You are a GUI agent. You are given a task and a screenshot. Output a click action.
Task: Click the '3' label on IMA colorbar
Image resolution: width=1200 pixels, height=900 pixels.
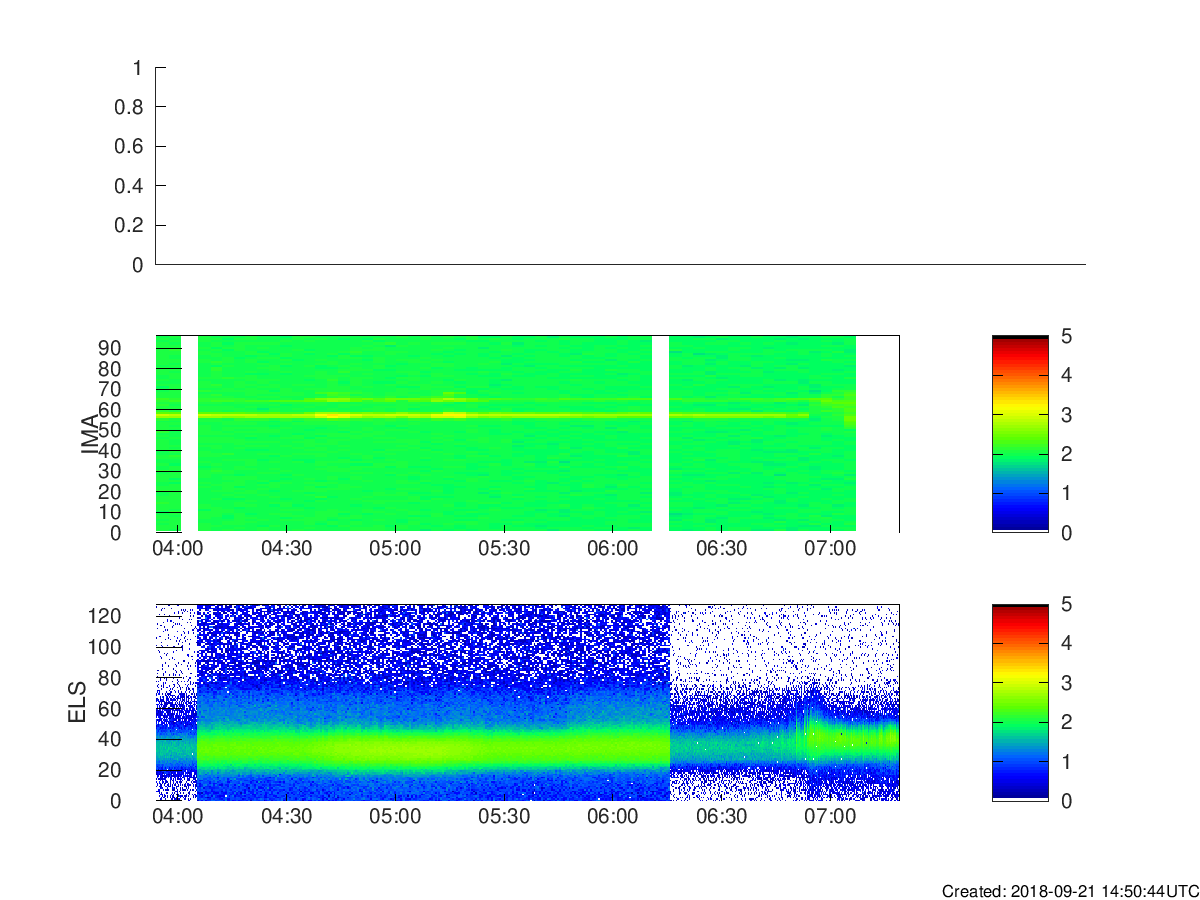pos(1066,415)
